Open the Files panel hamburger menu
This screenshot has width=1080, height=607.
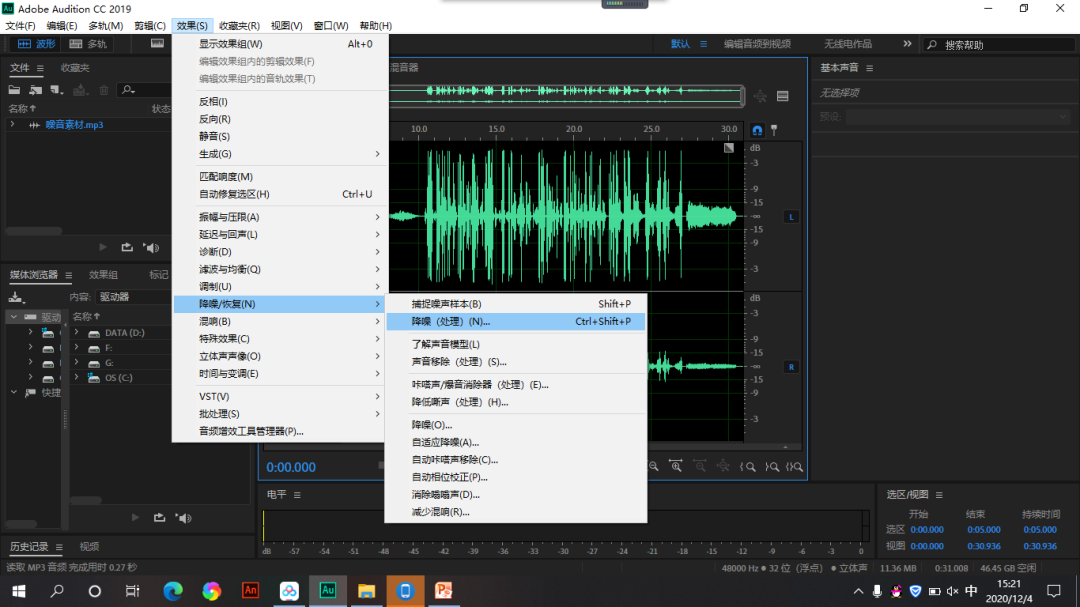(40, 68)
